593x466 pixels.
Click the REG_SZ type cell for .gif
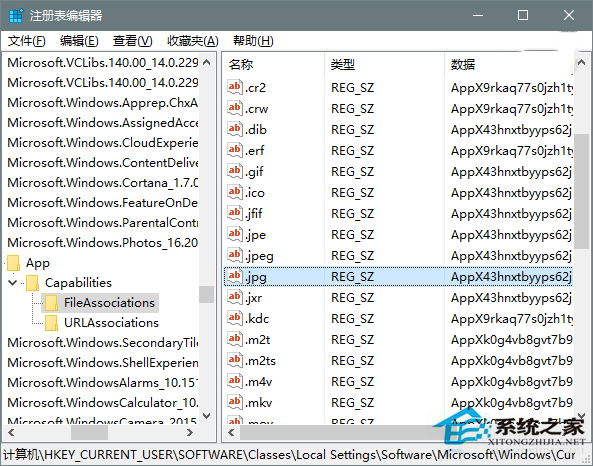click(x=352, y=172)
